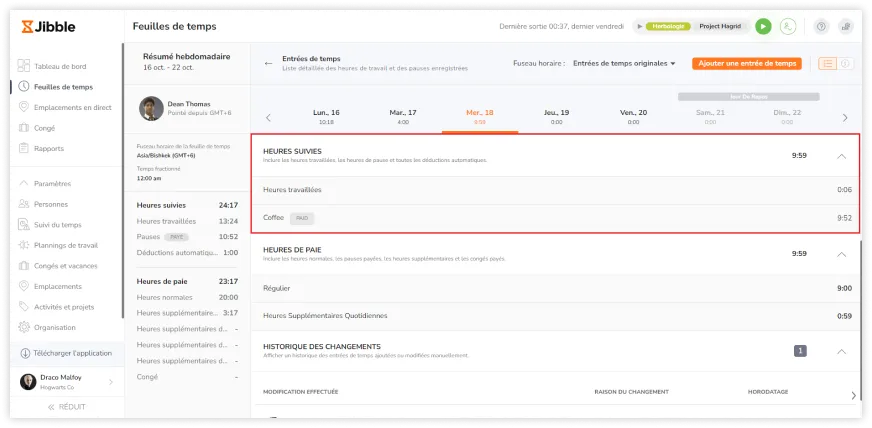Select the Ven., 20 day tab
Viewport: 872px width, 428px height.
(633, 116)
